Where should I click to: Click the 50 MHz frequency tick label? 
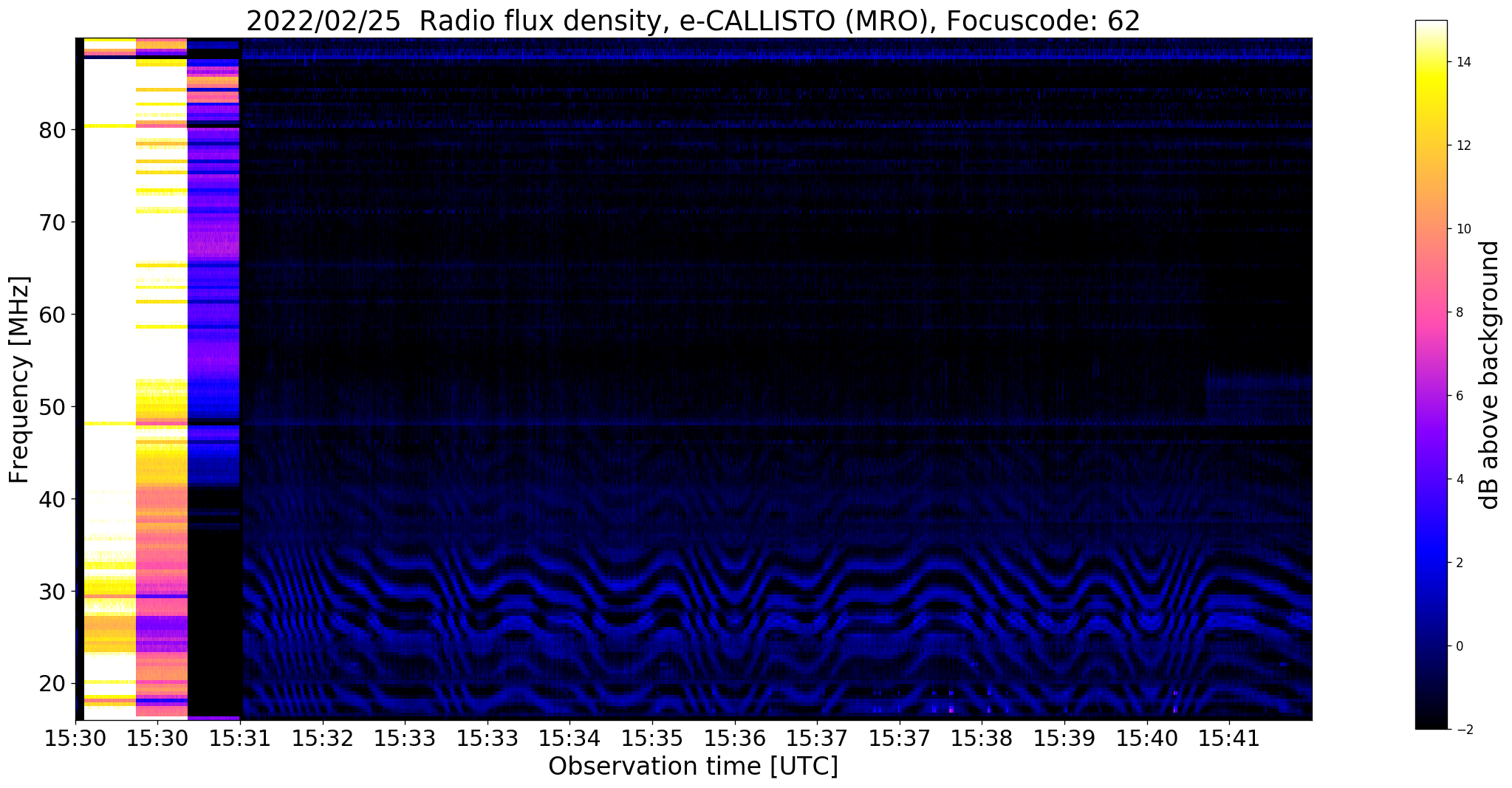pos(52,407)
